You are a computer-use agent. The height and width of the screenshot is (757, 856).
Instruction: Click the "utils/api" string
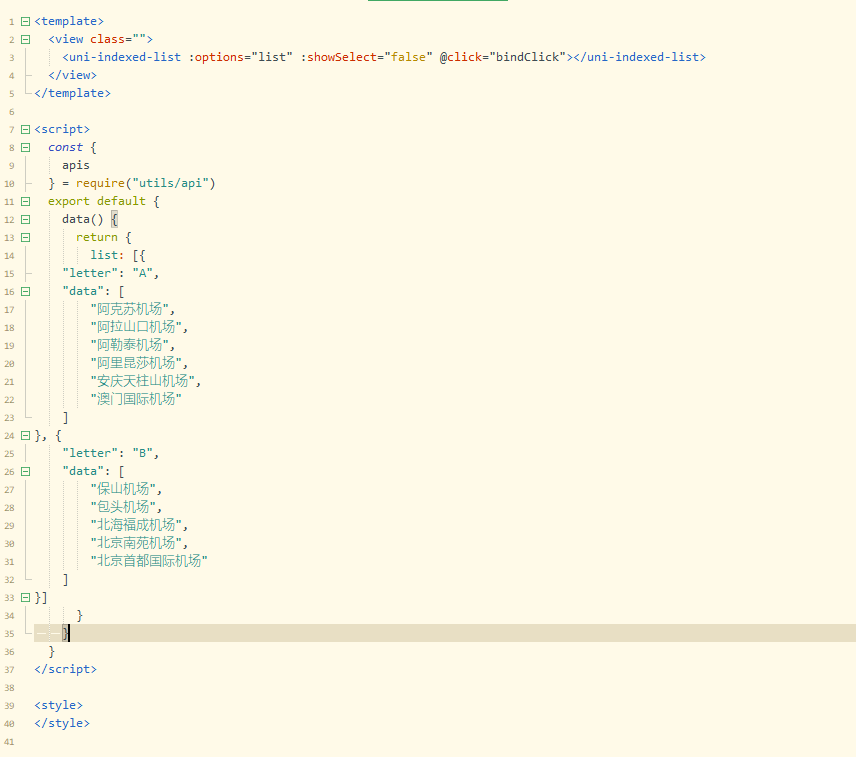[170, 183]
